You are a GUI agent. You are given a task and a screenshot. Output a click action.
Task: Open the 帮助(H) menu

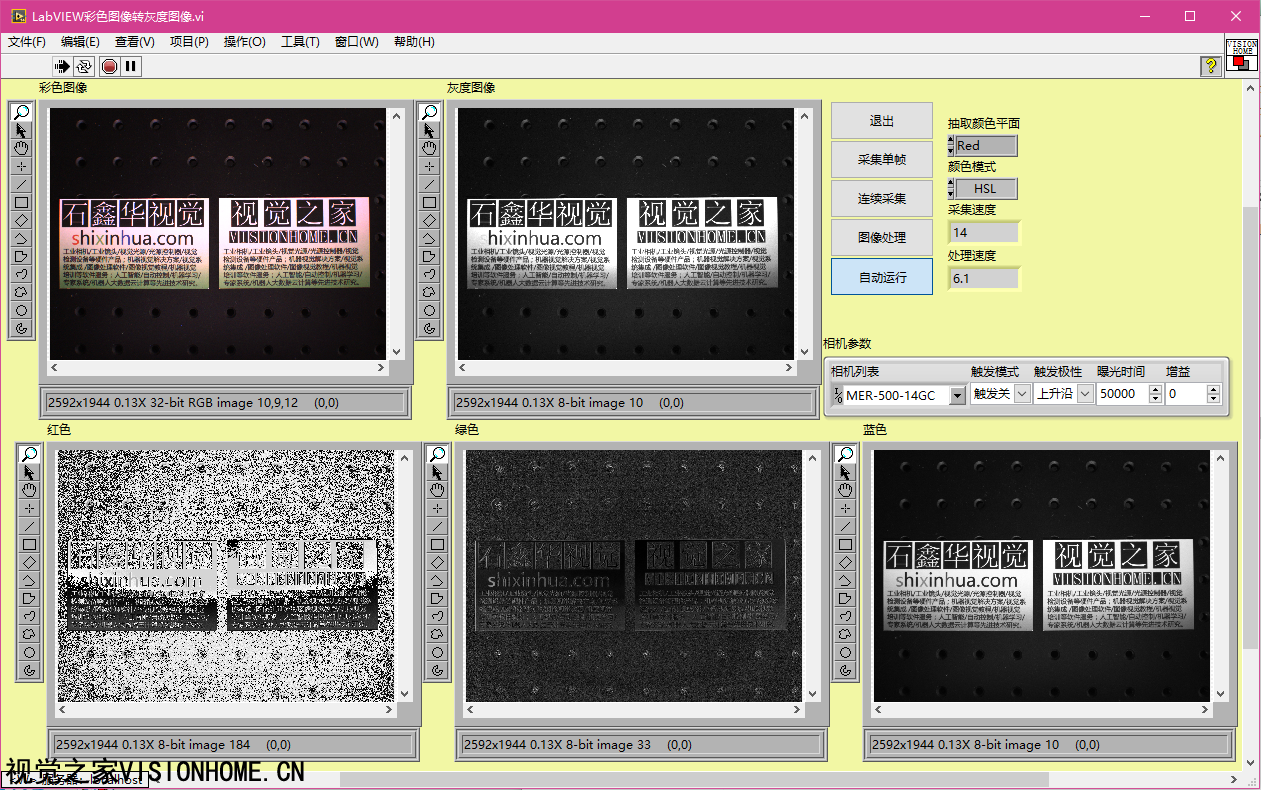point(414,42)
